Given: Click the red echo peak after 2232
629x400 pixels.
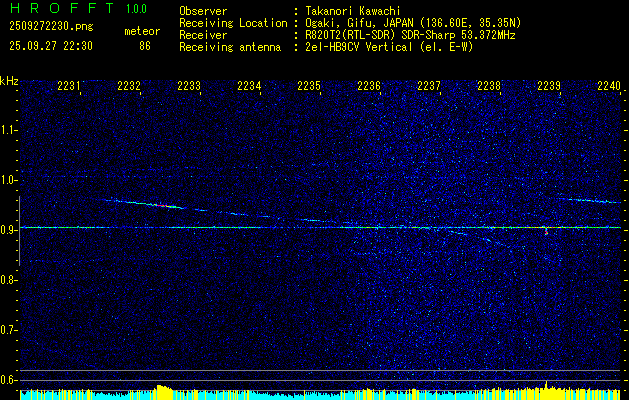Looking at the screenshot, I should point(160,205).
